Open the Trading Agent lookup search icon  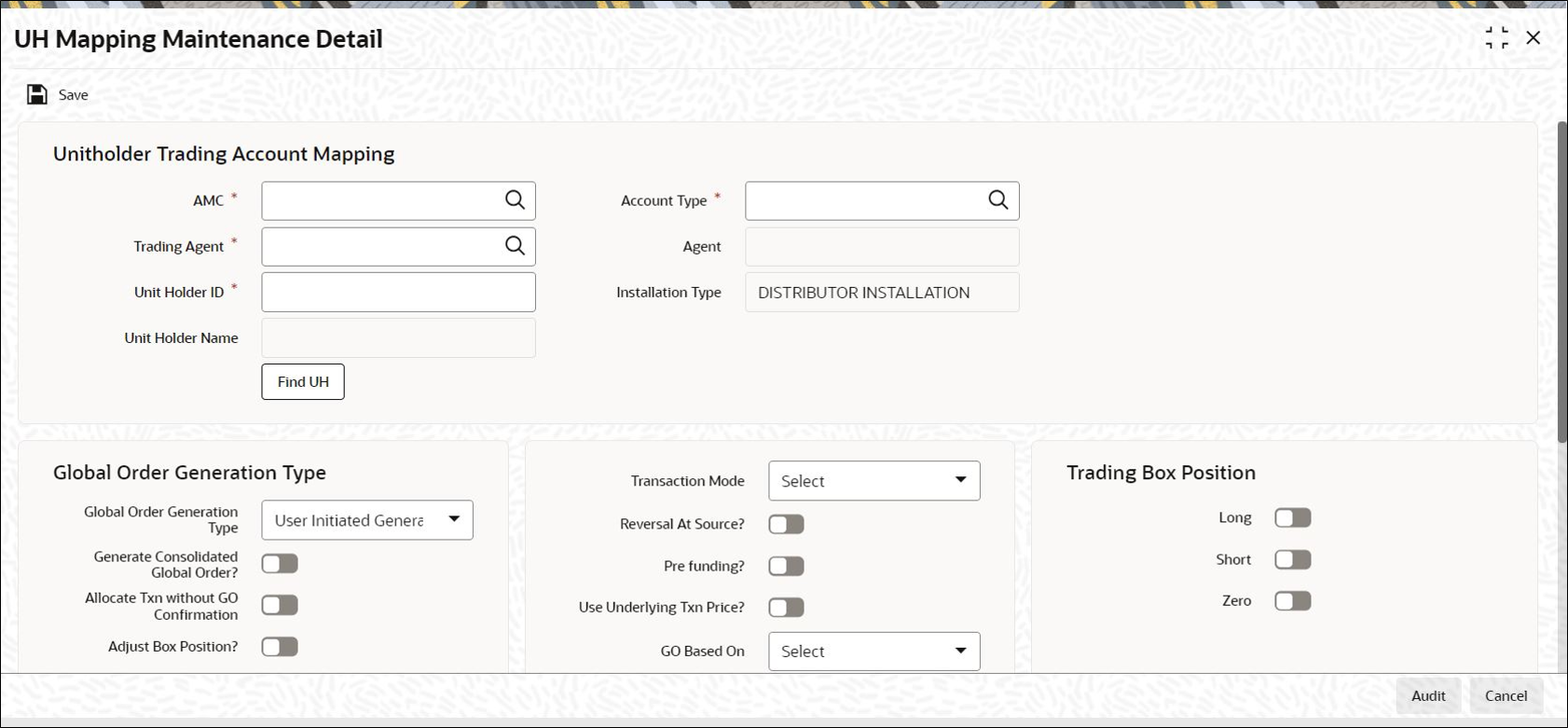pyautogui.click(x=515, y=245)
